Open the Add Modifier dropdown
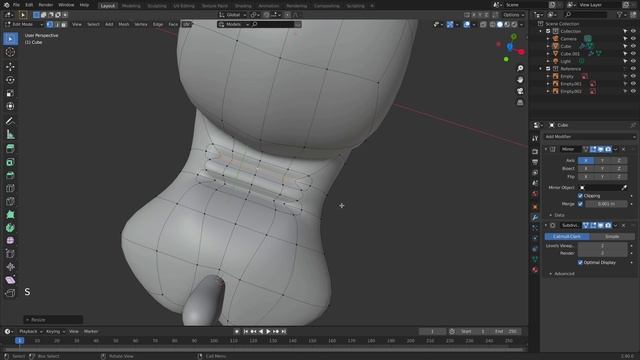This screenshot has height=360, width=640. point(590,137)
